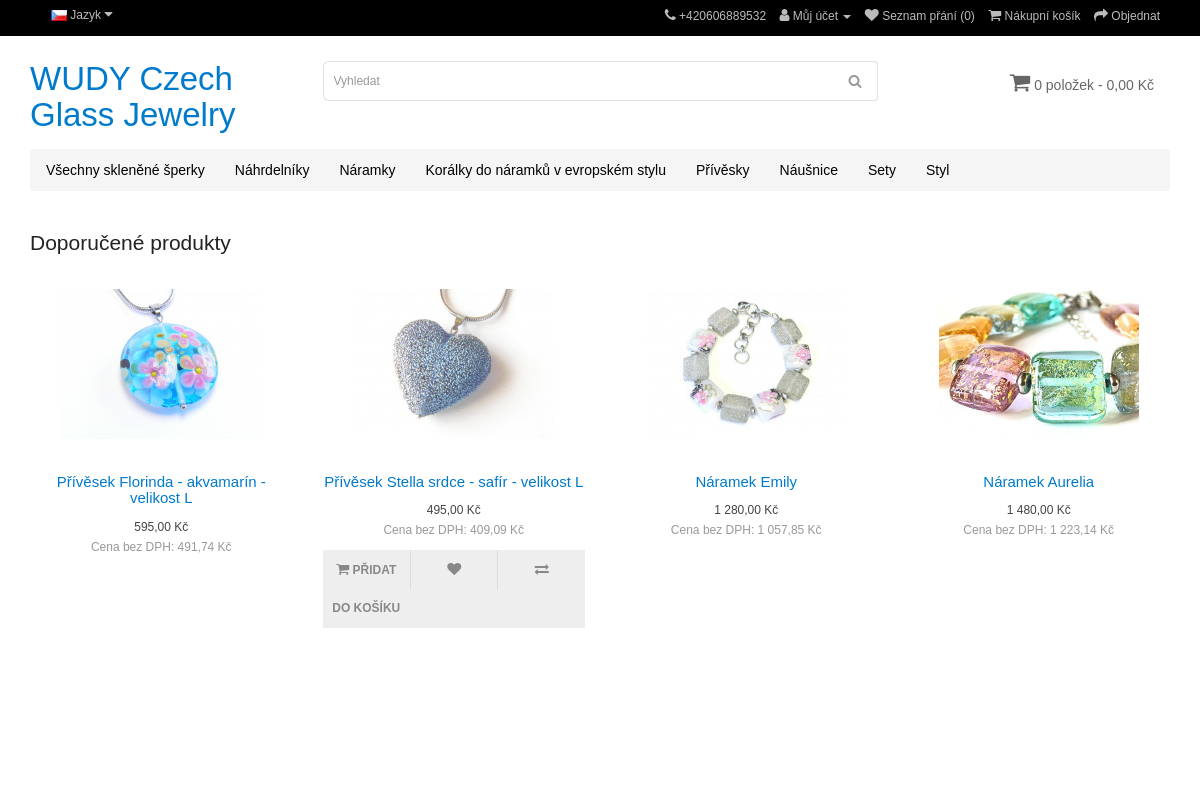Open the Náramek Aurelia product link
The height and width of the screenshot is (800, 1200).
coord(1038,482)
